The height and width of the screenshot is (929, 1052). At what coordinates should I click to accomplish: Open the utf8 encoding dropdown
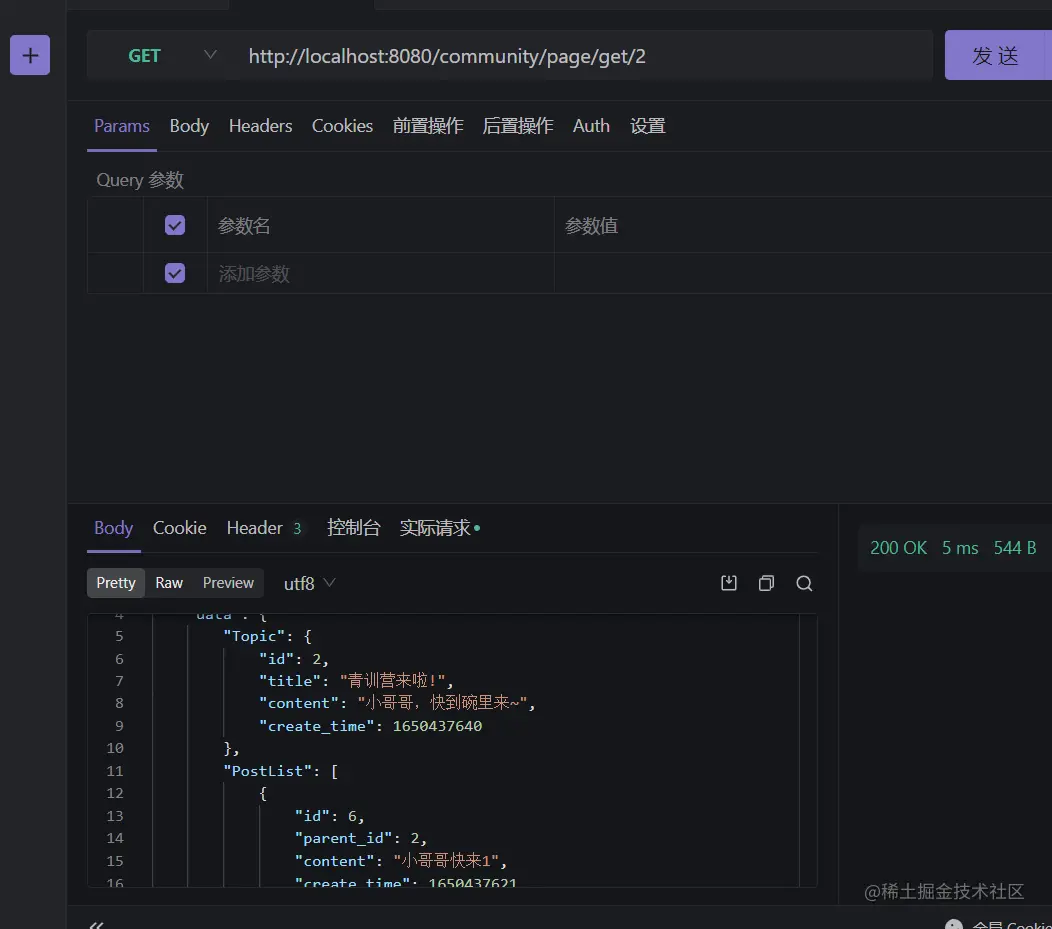point(309,584)
